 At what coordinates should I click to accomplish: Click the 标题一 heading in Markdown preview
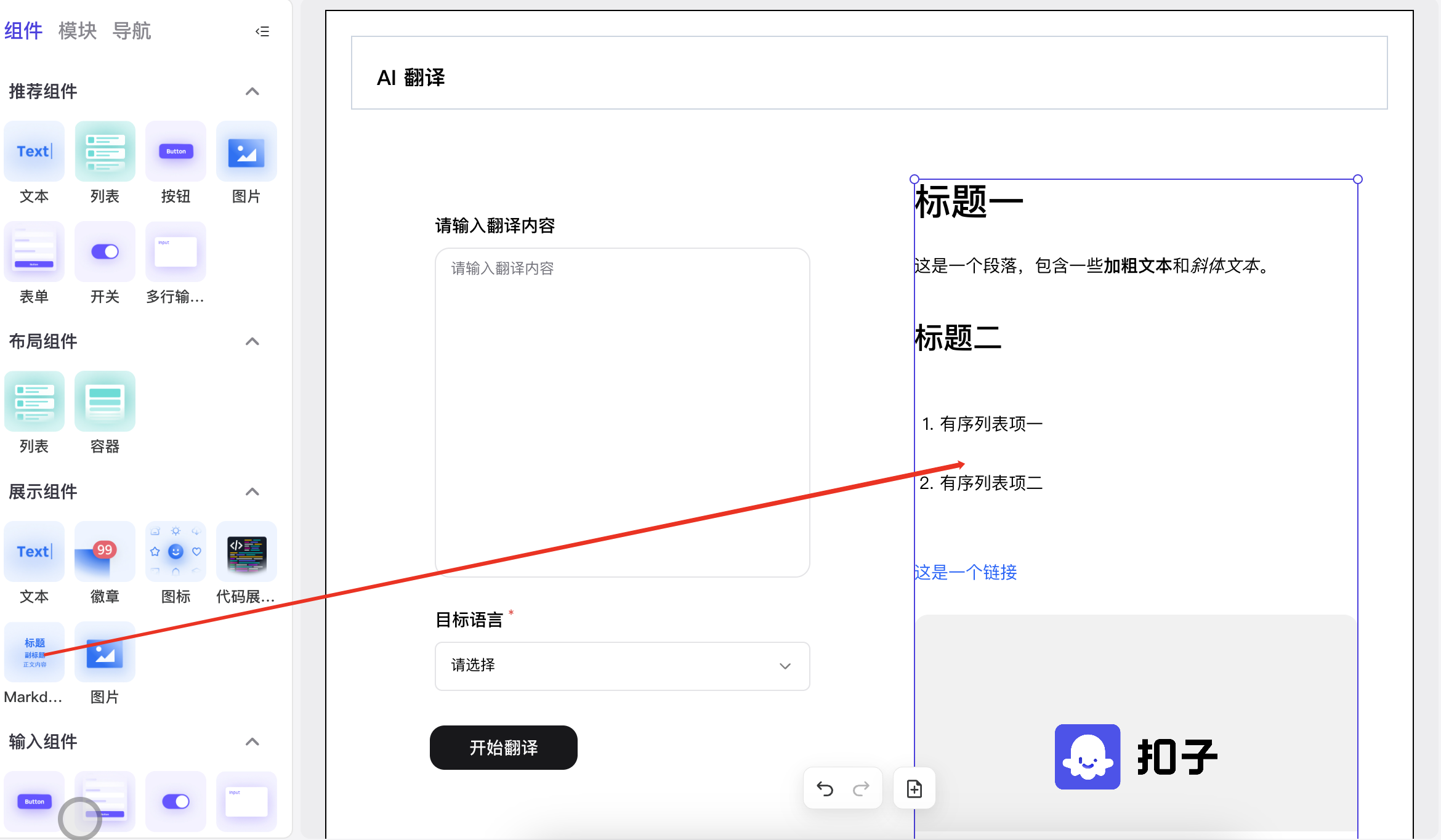[969, 202]
